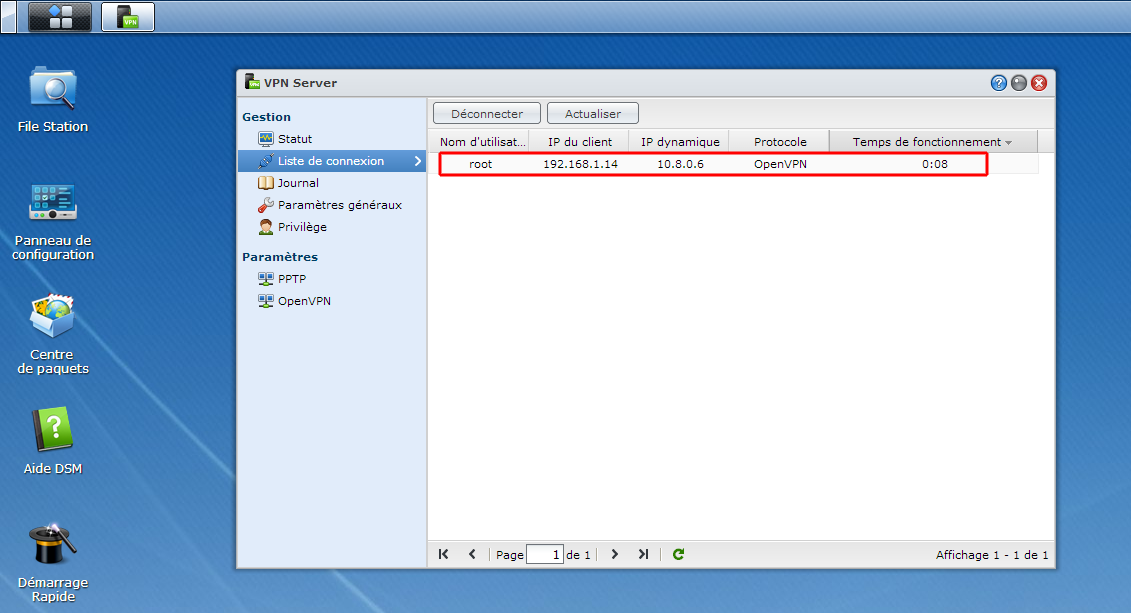Minimize the VPN Server window
Image resolution: width=1131 pixels, height=613 pixels.
[x=1018, y=83]
